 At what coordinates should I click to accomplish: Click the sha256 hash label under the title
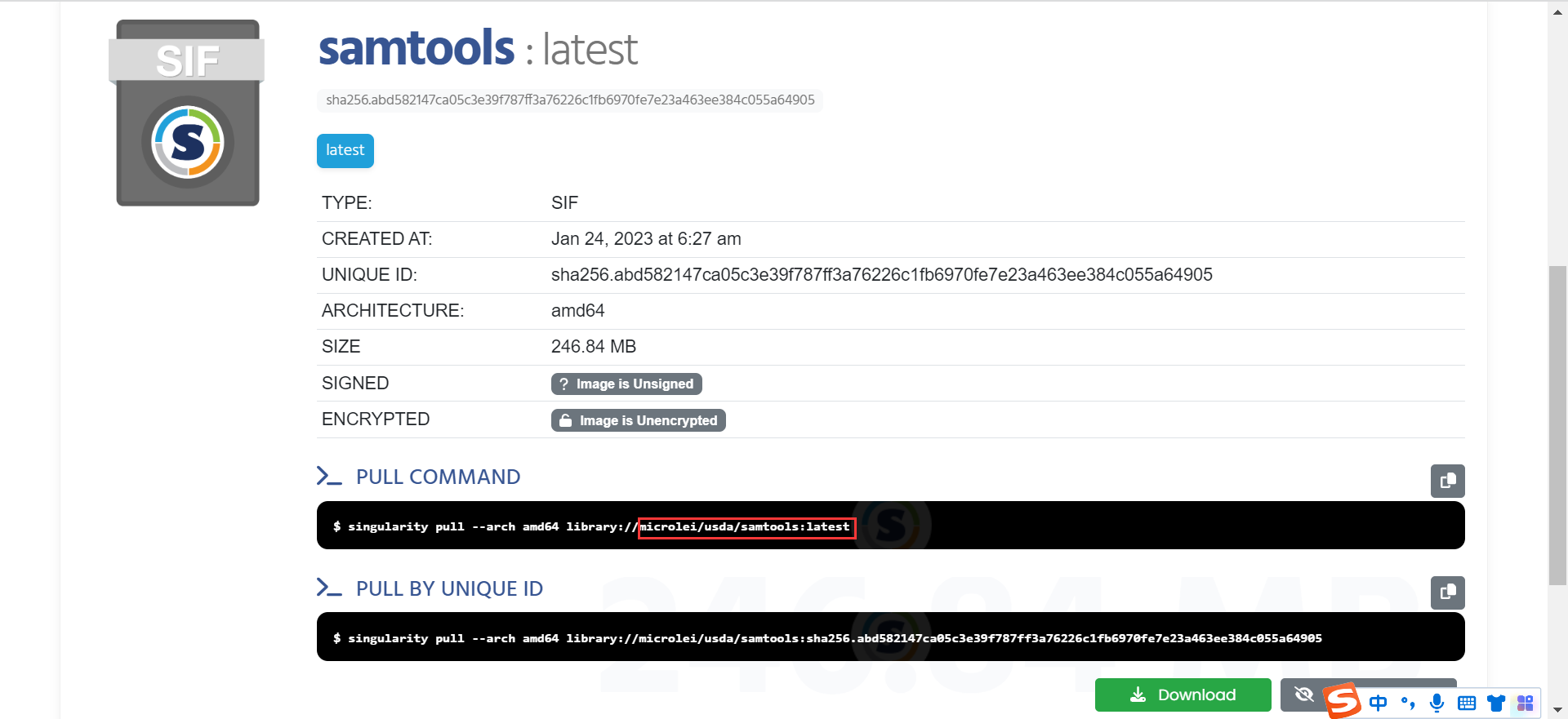(569, 100)
